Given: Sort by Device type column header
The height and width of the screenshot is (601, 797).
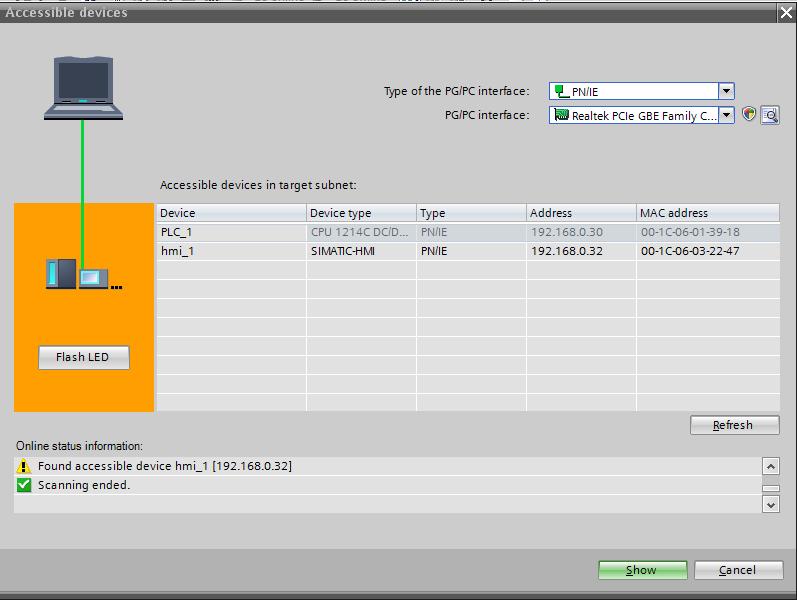Looking at the screenshot, I should tap(361, 213).
